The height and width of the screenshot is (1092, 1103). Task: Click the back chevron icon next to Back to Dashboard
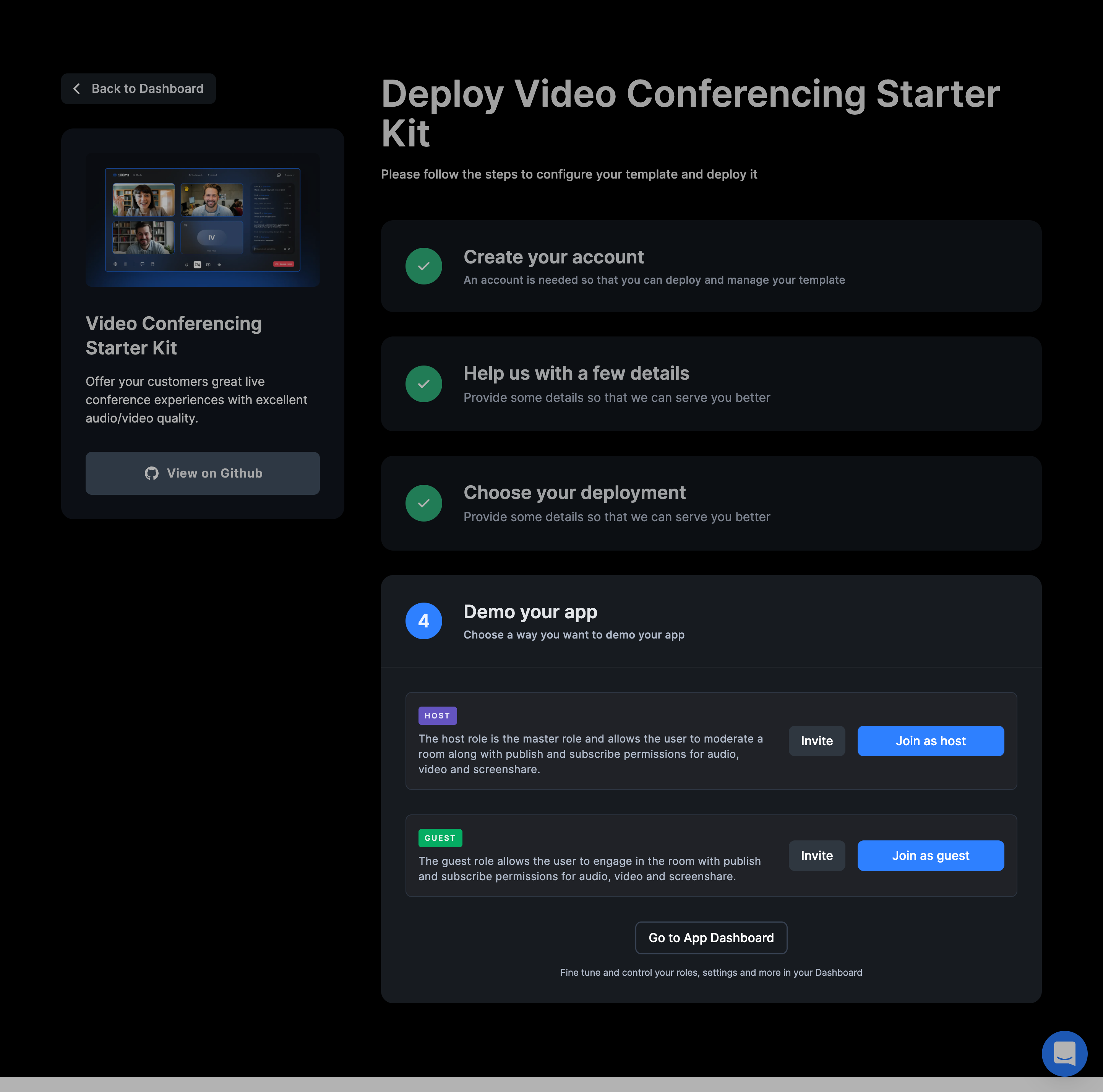pos(76,89)
